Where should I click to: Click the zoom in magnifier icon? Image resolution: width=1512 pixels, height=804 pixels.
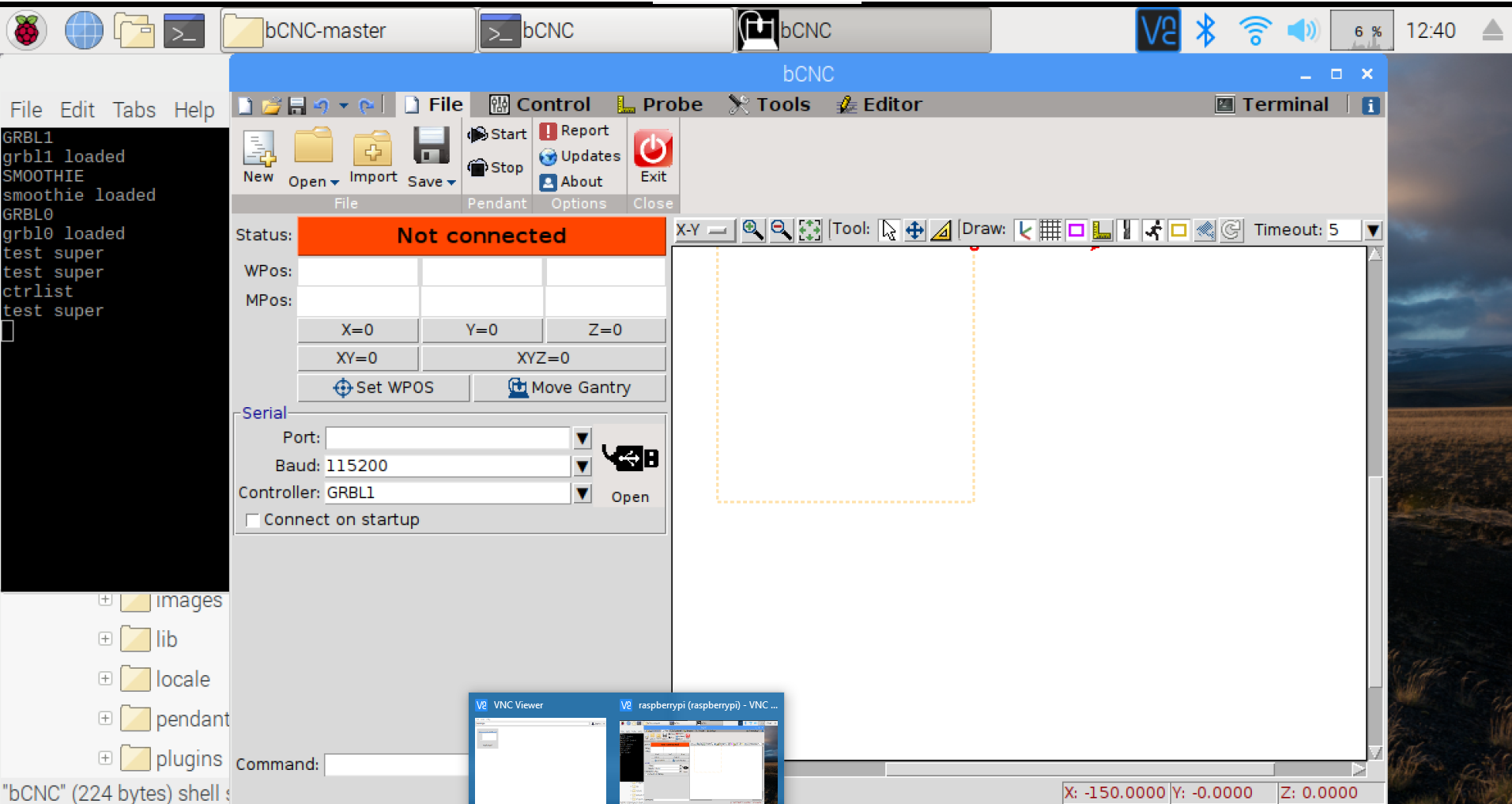[x=752, y=230]
